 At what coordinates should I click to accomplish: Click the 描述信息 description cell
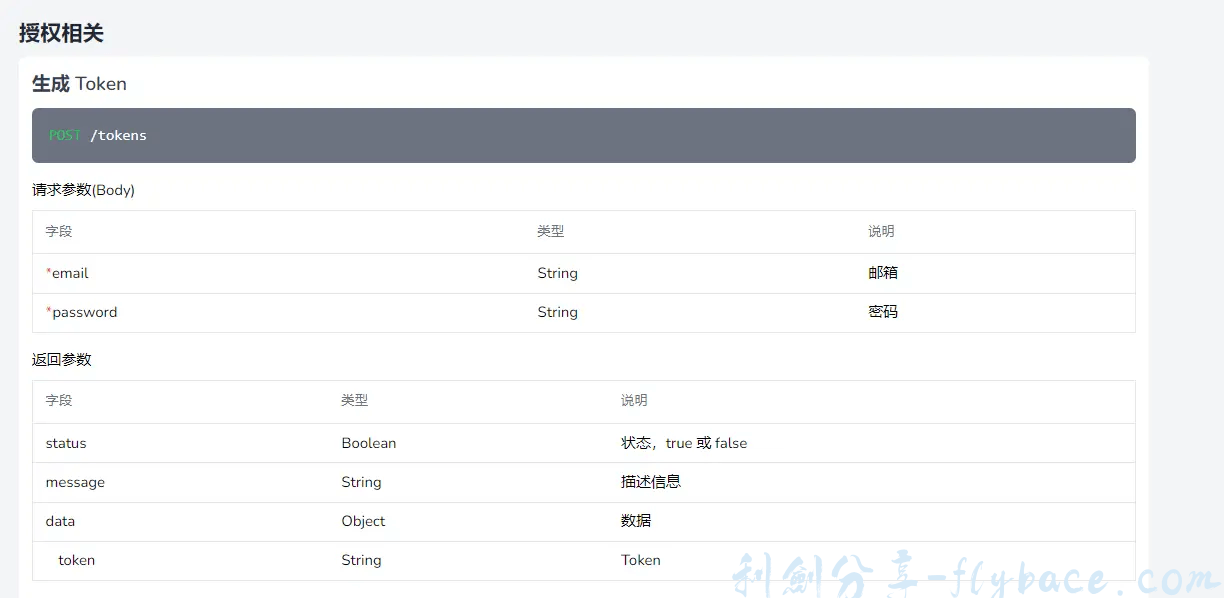coord(651,482)
